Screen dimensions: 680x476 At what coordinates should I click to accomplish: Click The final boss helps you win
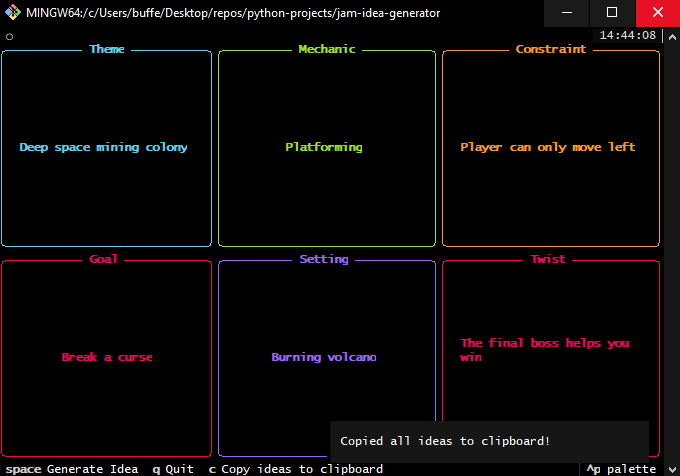(545, 350)
